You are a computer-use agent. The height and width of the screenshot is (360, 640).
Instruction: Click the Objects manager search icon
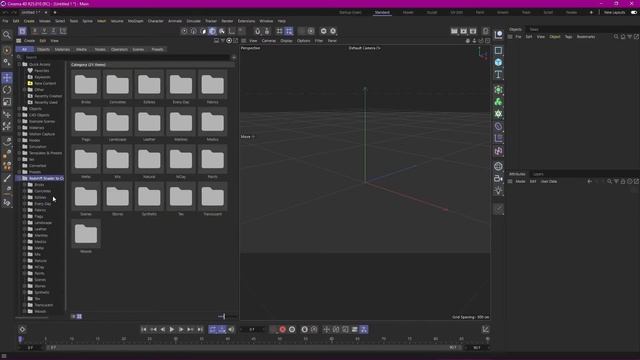(616, 37)
